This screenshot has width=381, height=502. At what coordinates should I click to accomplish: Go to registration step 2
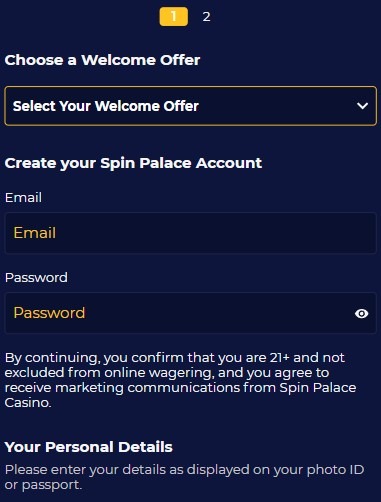pos(206,17)
